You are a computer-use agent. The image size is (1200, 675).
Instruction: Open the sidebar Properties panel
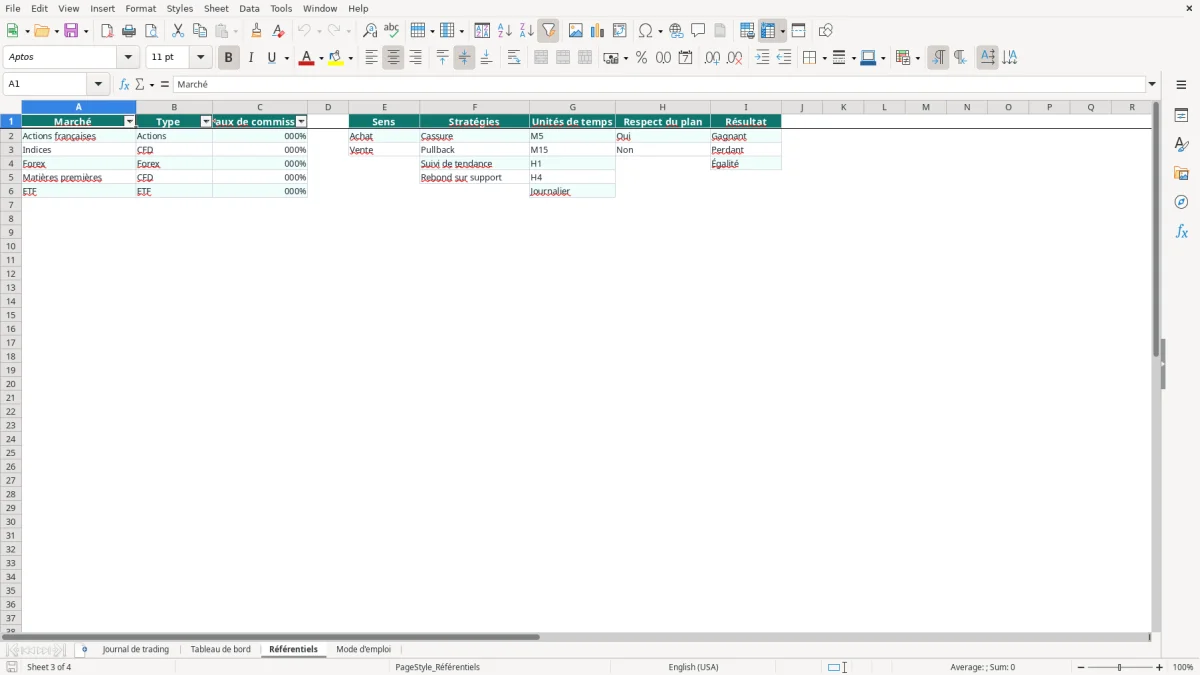tap(1181, 115)
